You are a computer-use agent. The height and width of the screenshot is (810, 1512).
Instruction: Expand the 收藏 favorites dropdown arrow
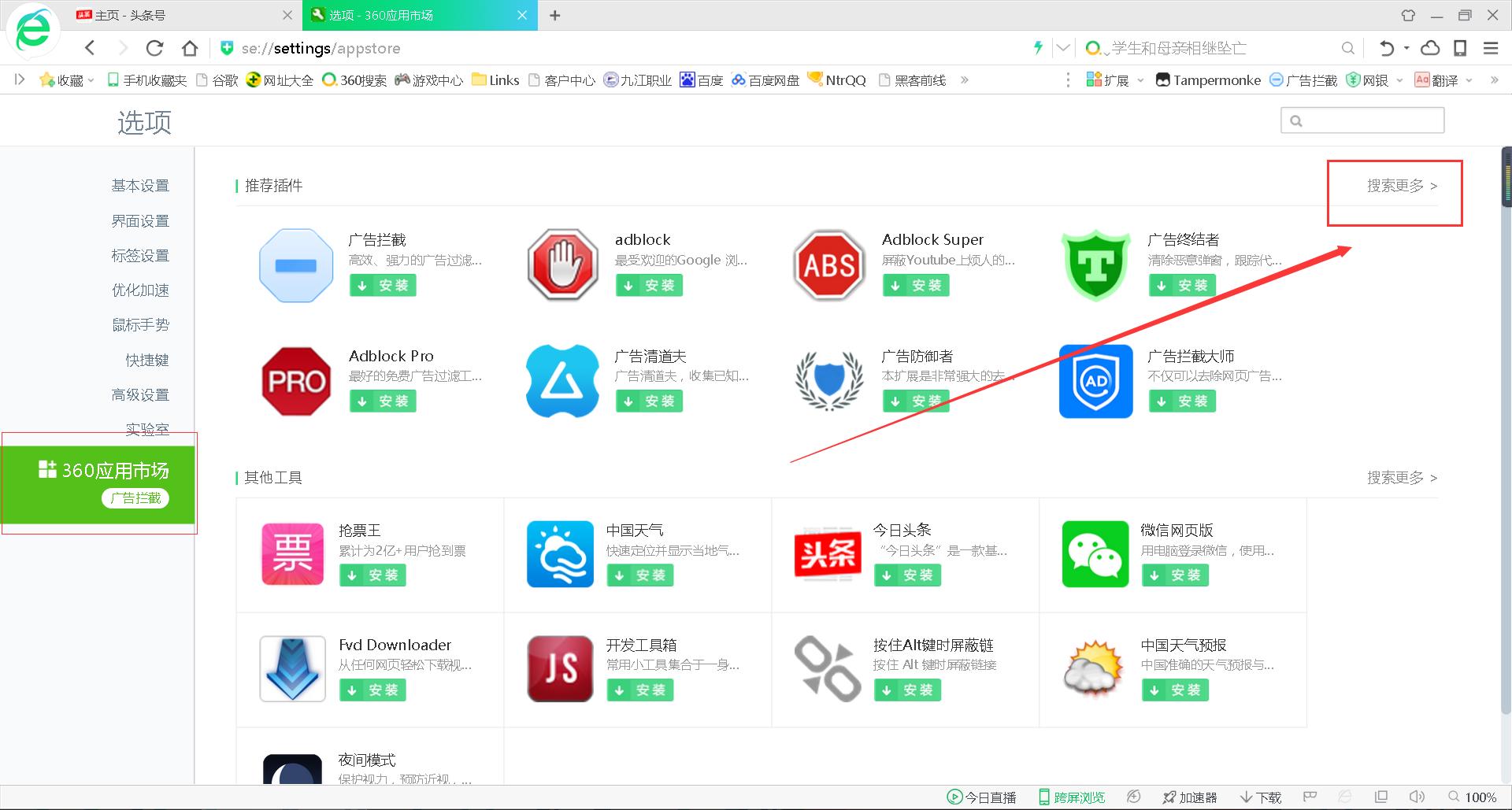click(89, 80)
